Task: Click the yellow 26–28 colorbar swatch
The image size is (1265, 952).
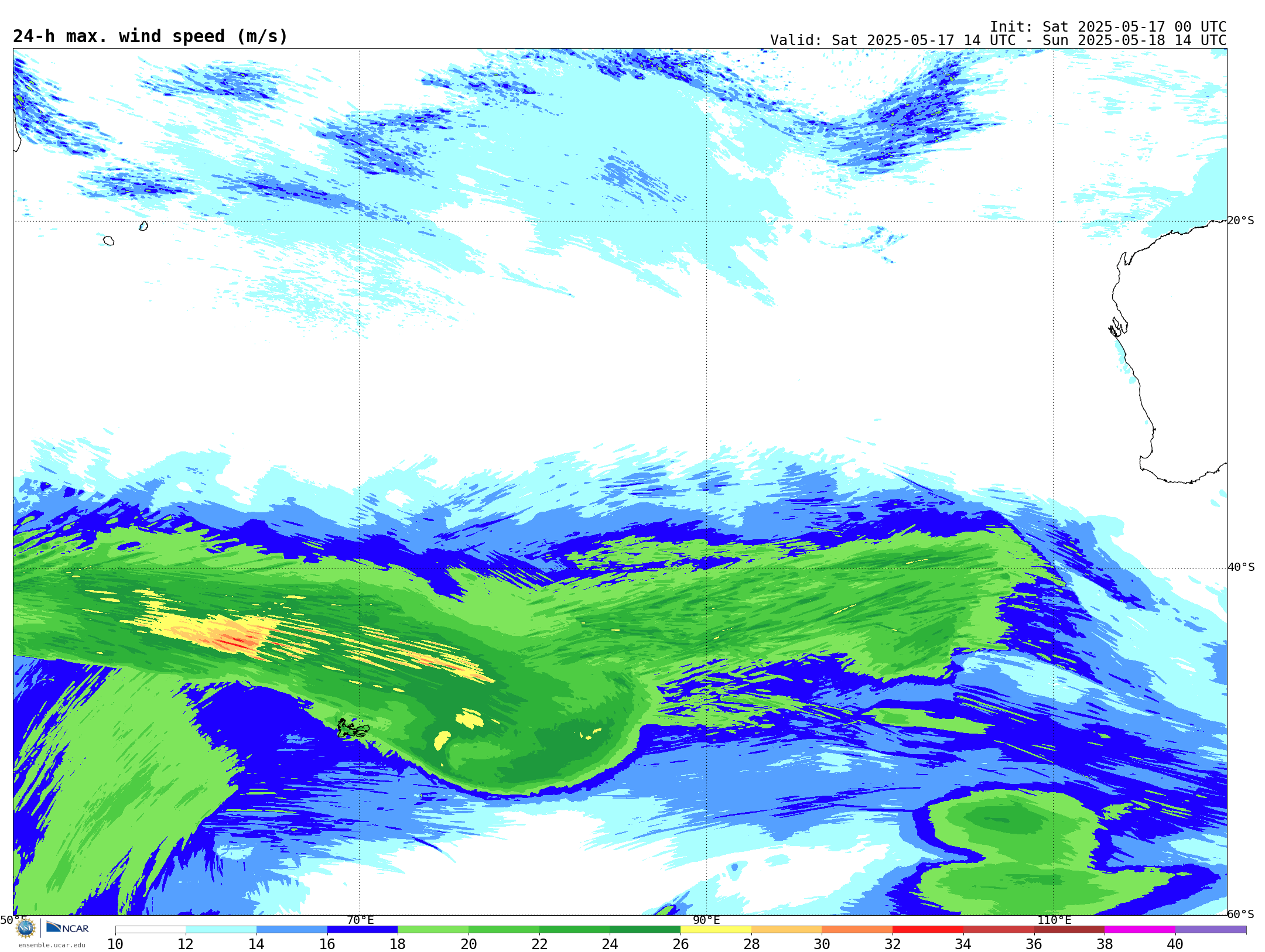Action: pyautogui.click(x=716, y=930)
